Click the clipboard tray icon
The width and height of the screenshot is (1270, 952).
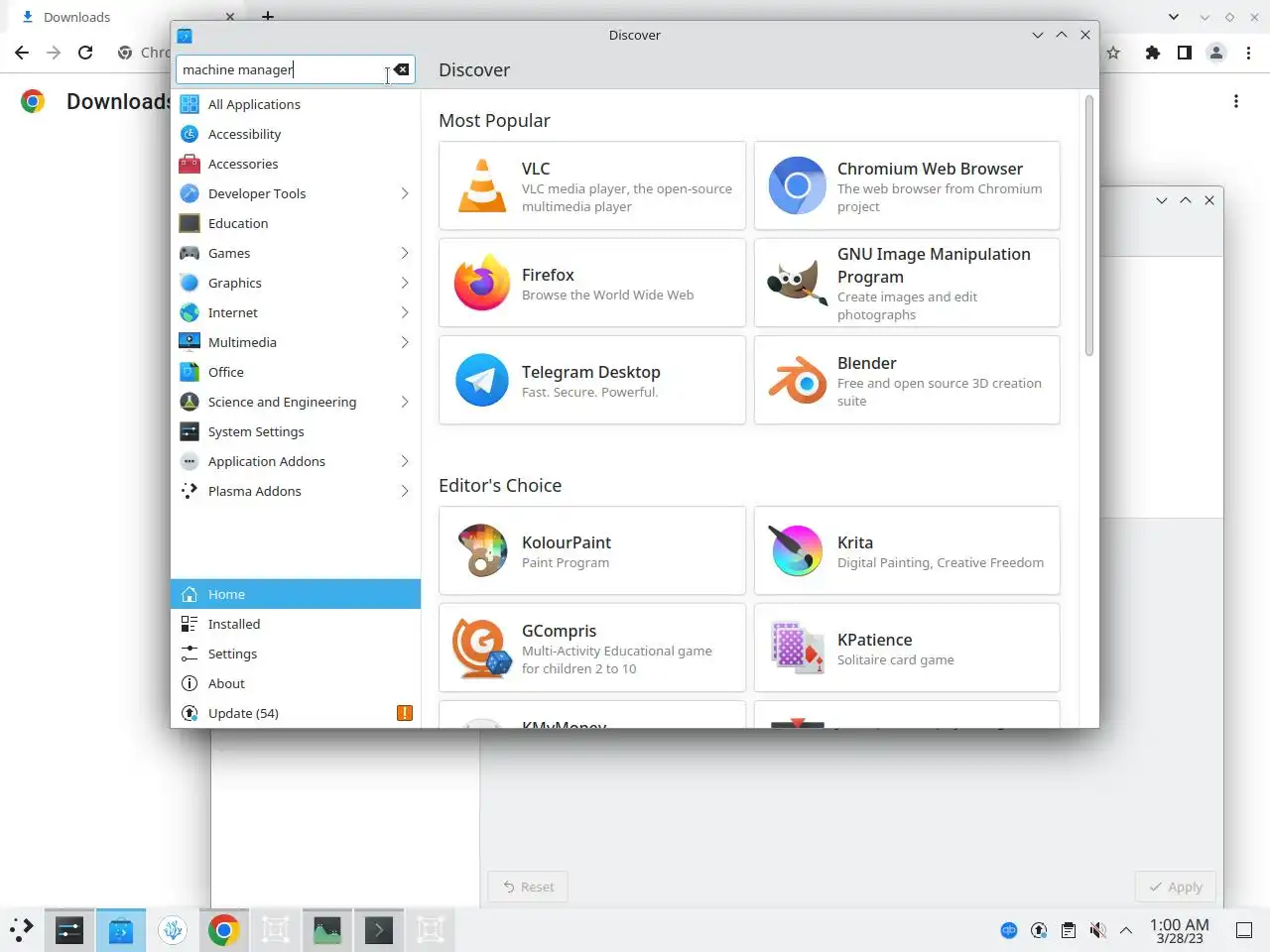pos(1069,930)
